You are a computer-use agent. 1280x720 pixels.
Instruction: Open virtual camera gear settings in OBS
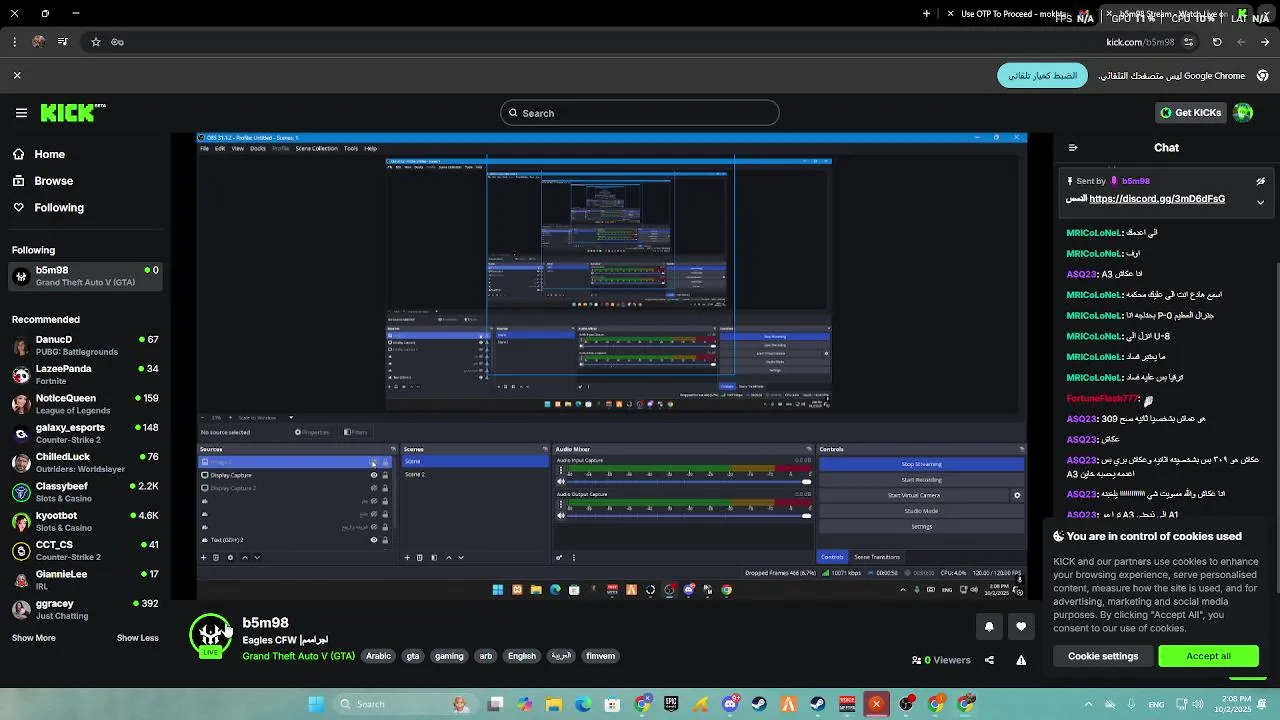click(x=1017, y=495)
